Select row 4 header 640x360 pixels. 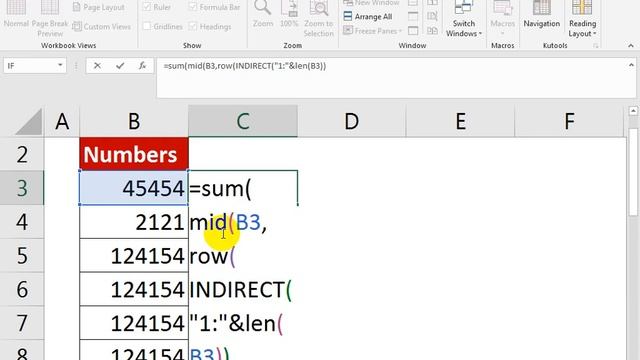click(x=22, y=222)
